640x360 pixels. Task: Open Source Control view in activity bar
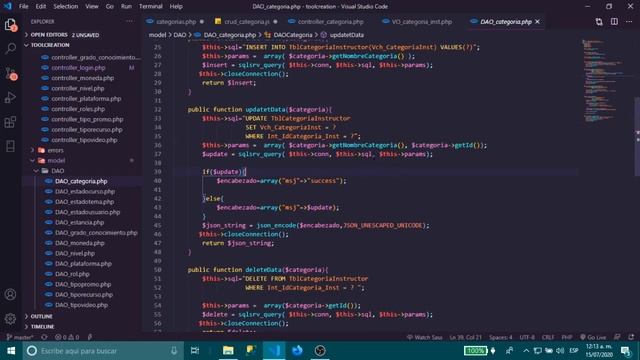[x=10, y=74]
